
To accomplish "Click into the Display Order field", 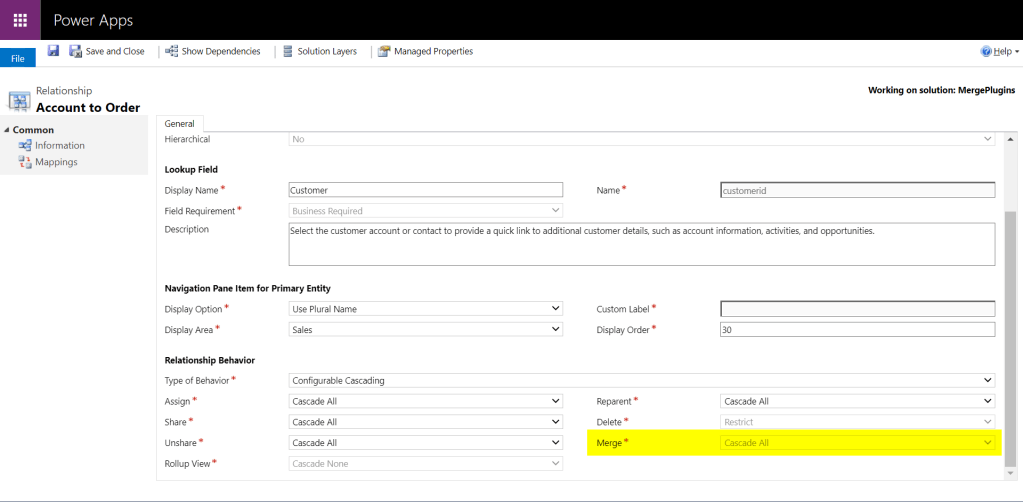I will [857, 329].
